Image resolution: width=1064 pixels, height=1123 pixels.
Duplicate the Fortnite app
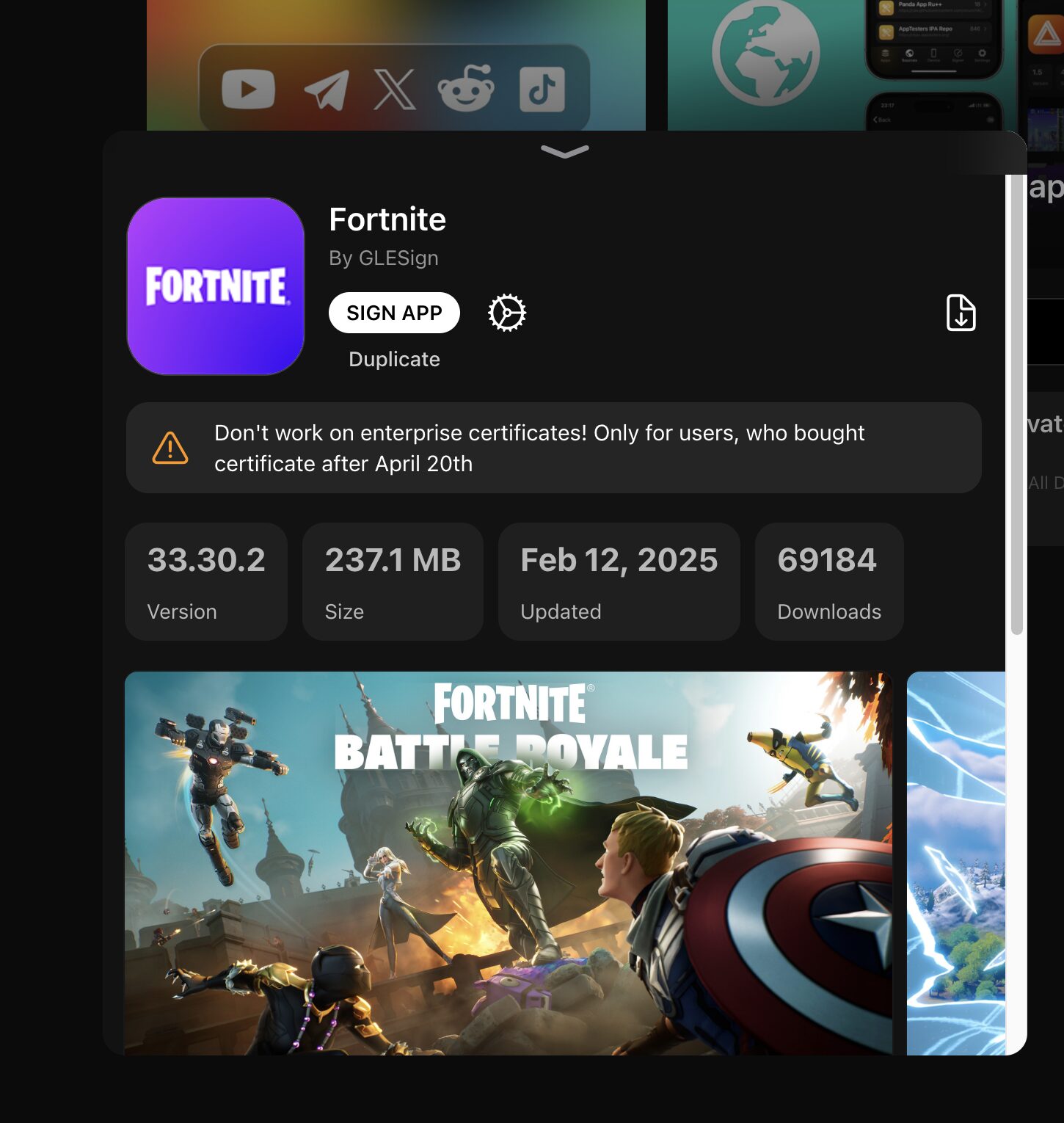(393, 359)
